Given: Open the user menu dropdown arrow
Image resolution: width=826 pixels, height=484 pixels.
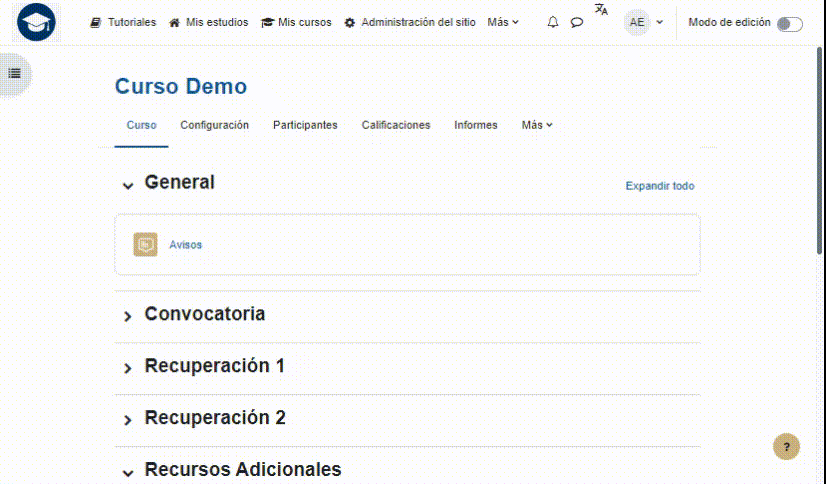Looking at the screenshot, I should click(660, 22).
